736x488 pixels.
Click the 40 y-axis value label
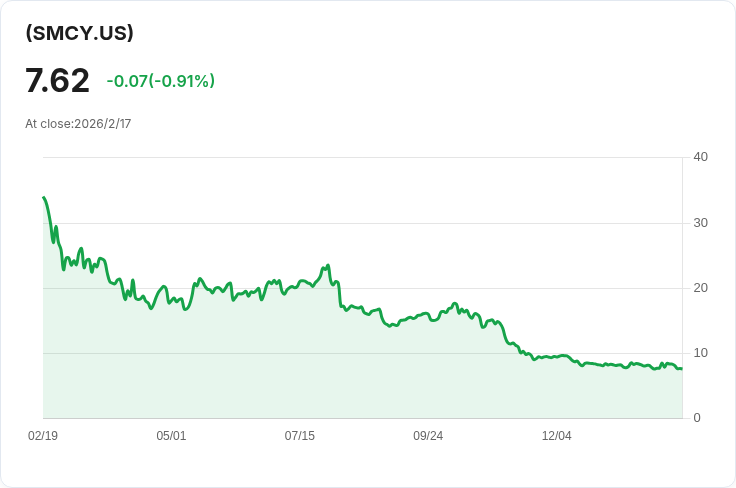pyautogui.click(x=700, y=157)
